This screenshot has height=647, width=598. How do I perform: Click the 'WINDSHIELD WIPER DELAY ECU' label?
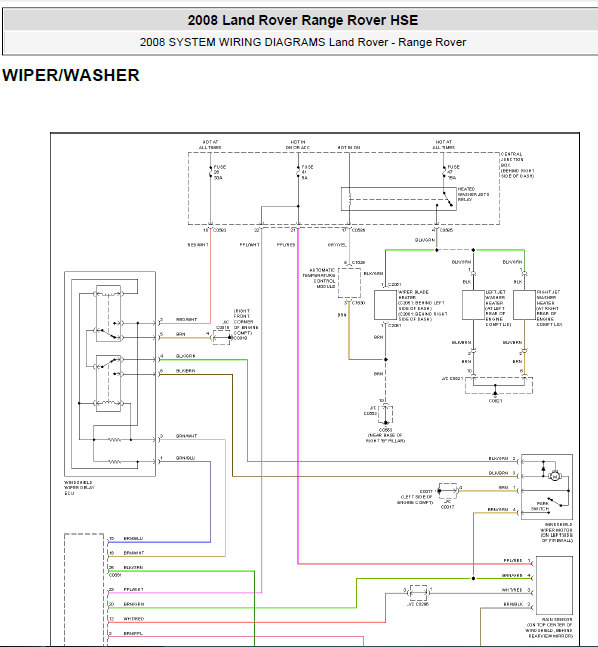pyautogui.click(x=79, y=487)
